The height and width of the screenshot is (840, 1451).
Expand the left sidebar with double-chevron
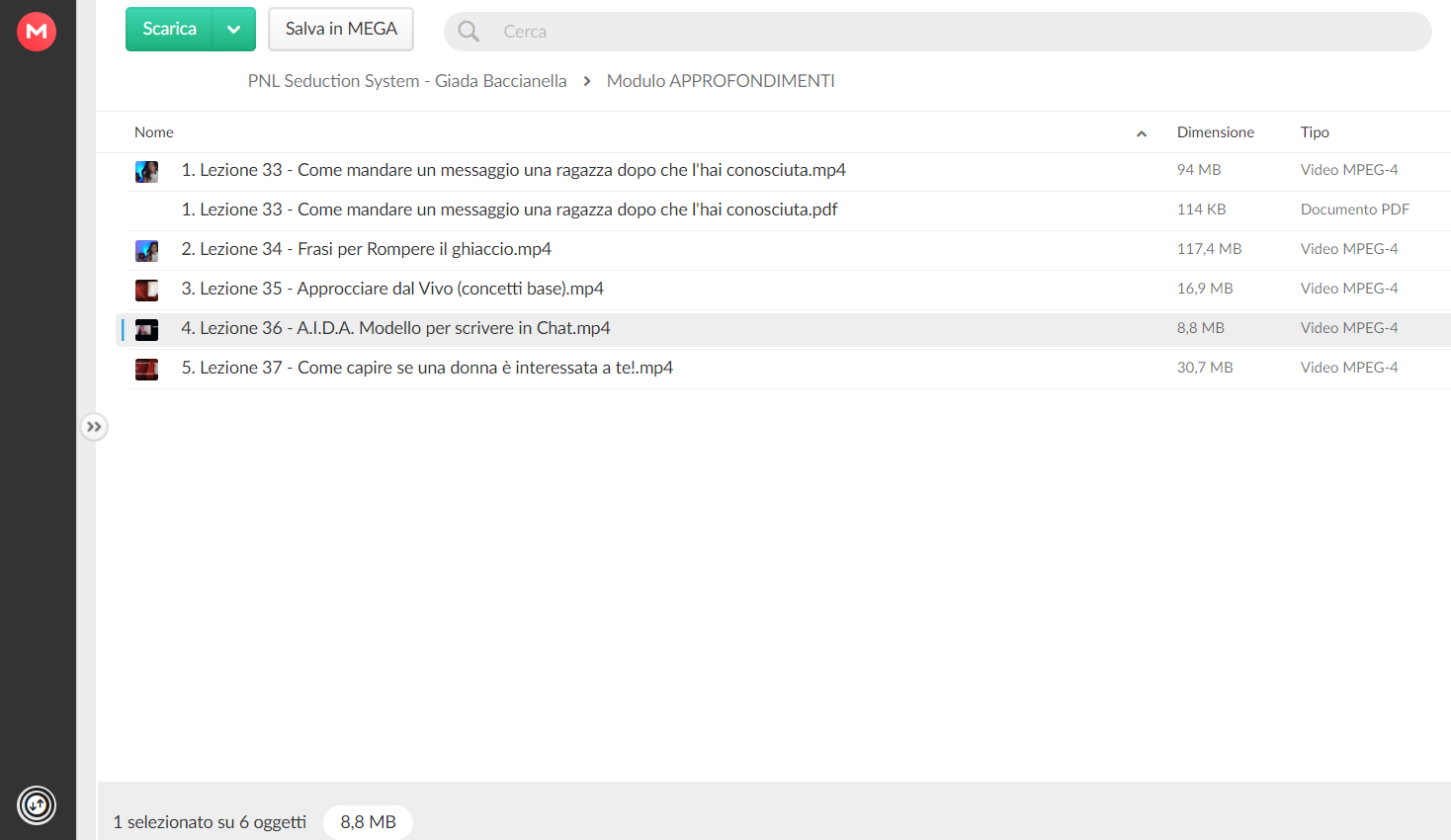coord(94,427)
